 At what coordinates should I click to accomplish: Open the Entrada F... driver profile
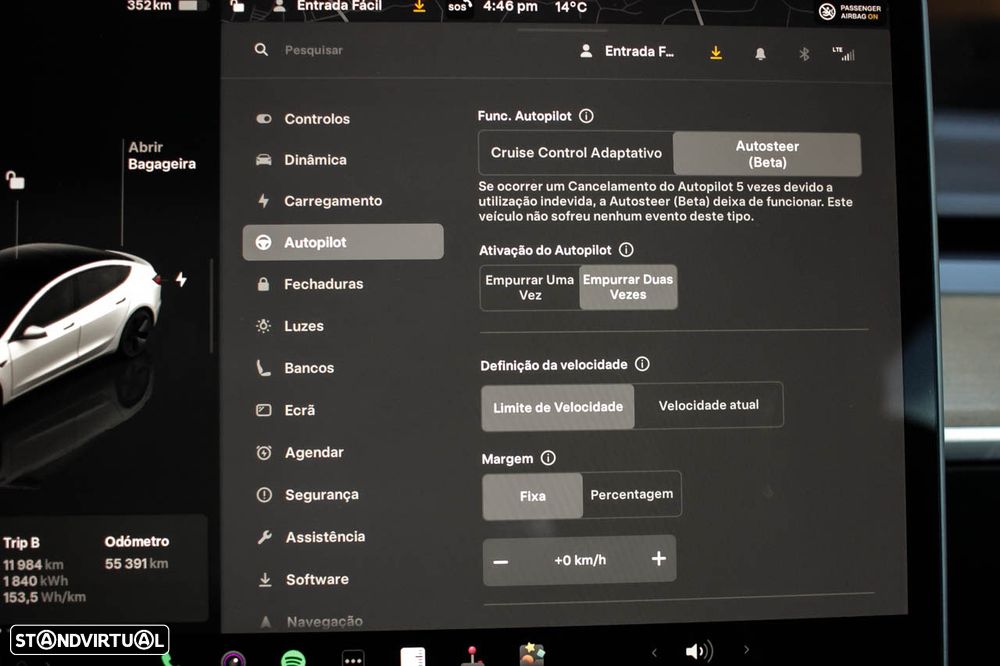[x=628, y=52]
